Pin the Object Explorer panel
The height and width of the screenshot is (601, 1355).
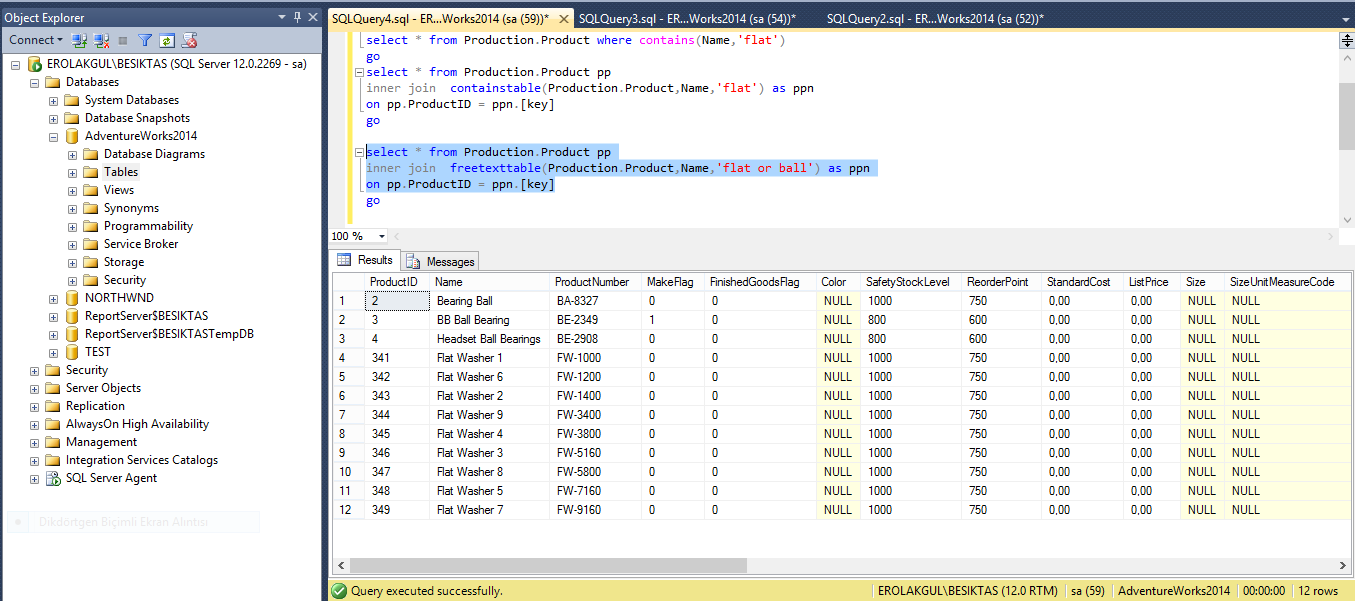coord(296,17)
